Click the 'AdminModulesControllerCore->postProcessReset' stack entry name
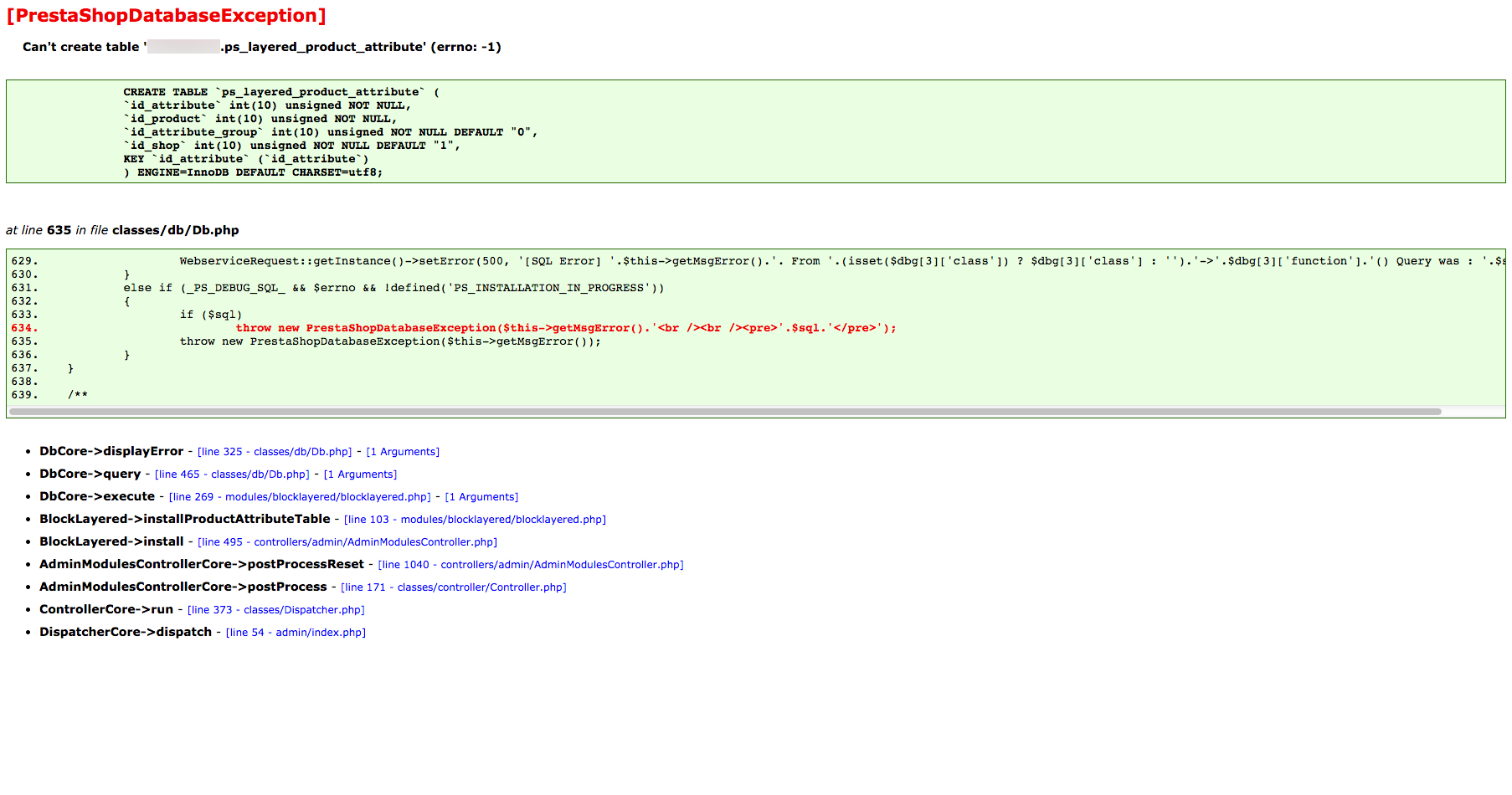The width and height of the screenshot is (1512, 795). [x=202, y=564]
